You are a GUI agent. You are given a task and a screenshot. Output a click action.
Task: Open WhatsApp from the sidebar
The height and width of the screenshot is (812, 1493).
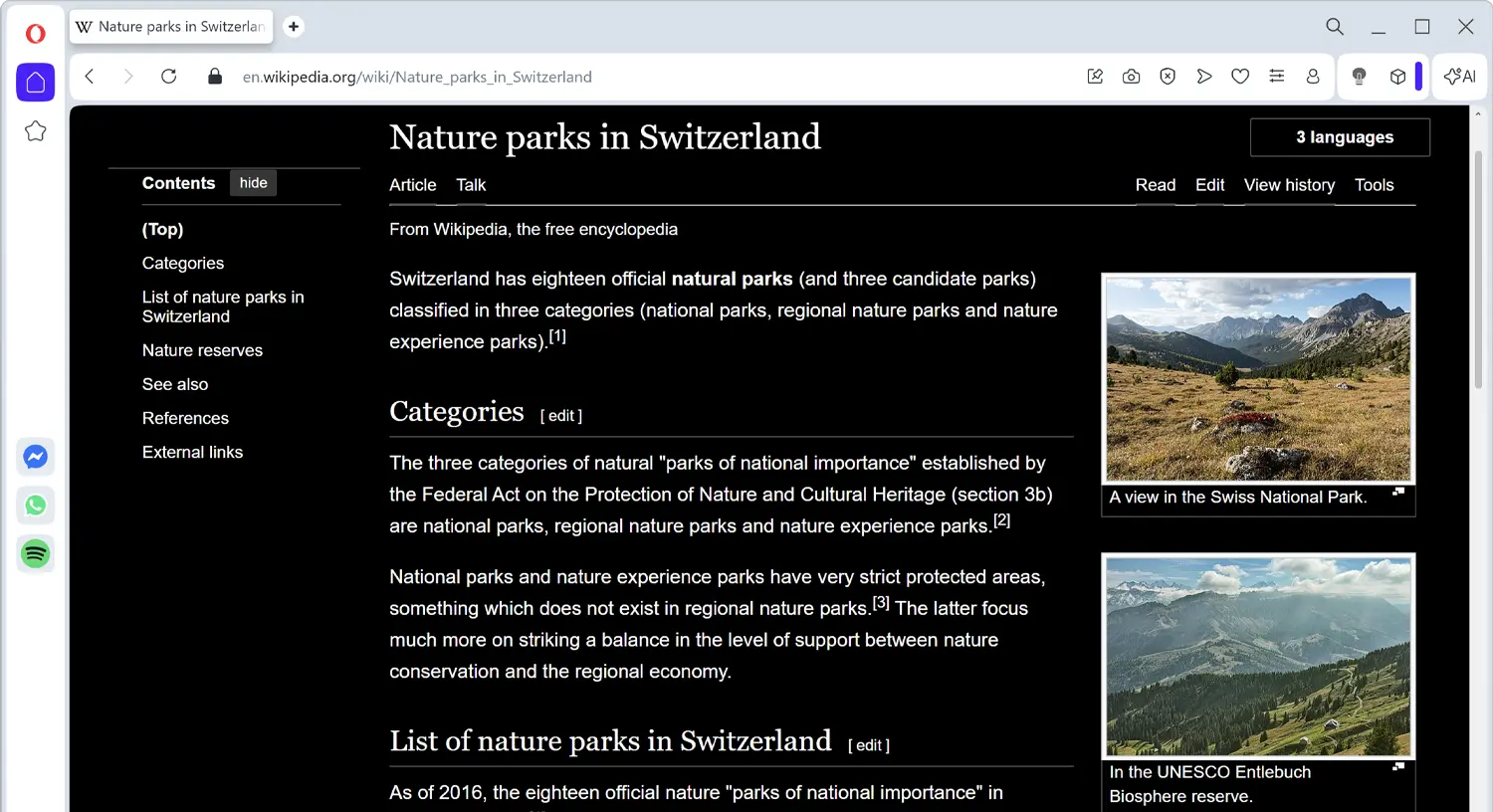pyautogui.click(x=35, y=506)
